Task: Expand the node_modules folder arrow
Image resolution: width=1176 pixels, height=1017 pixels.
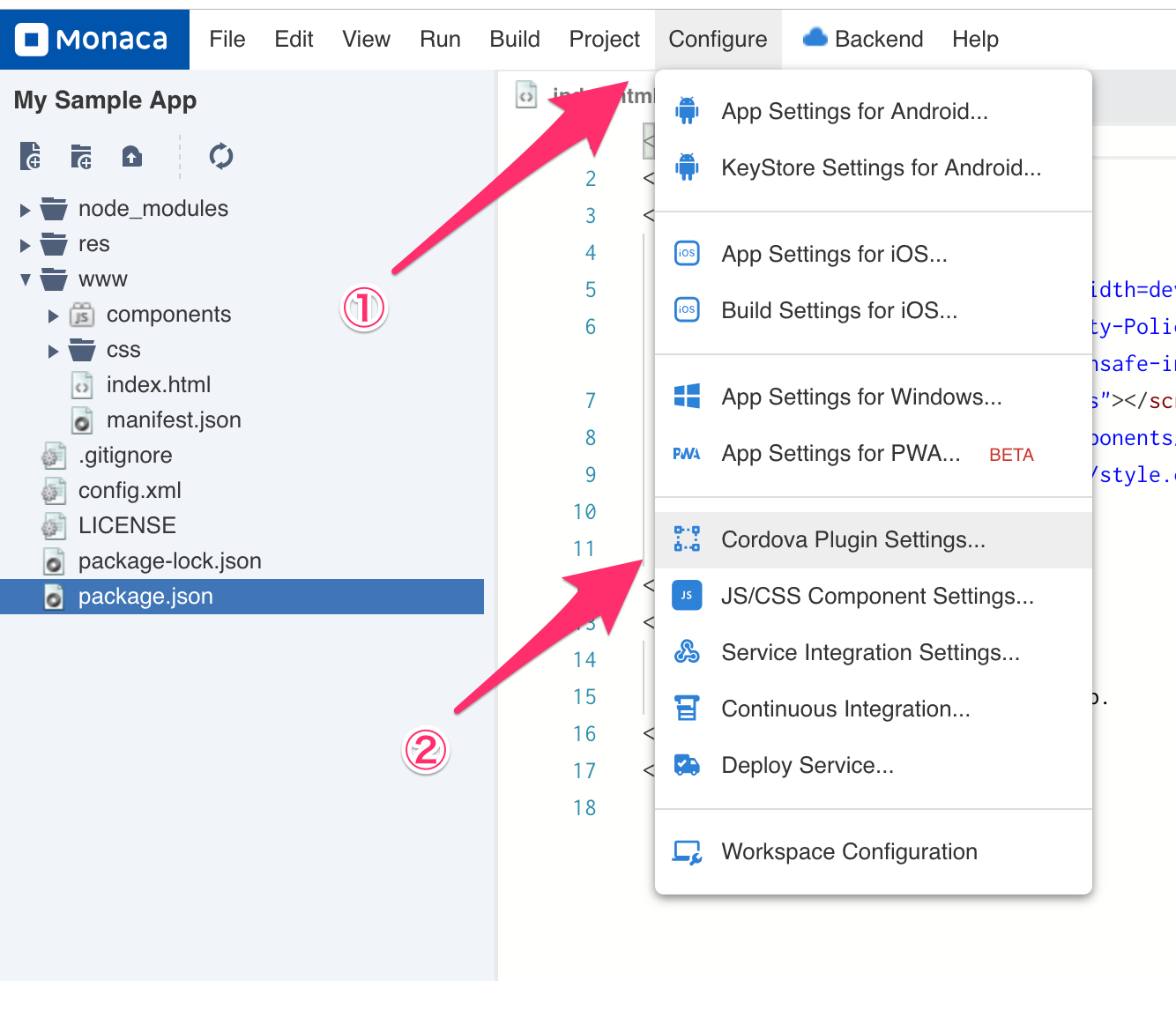Action: 26,210
